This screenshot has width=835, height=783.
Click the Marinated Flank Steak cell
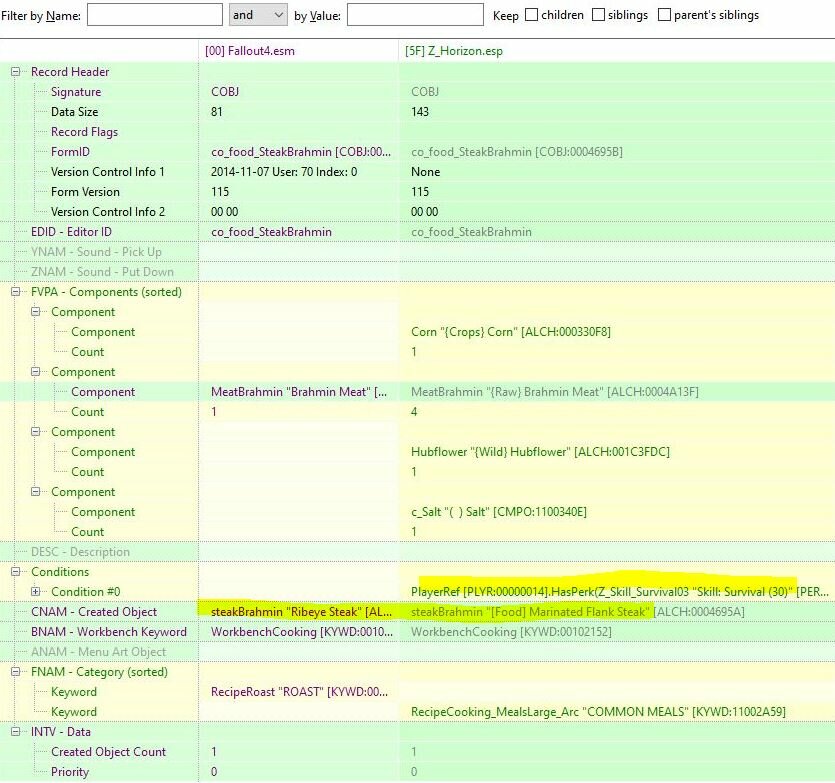577,611
